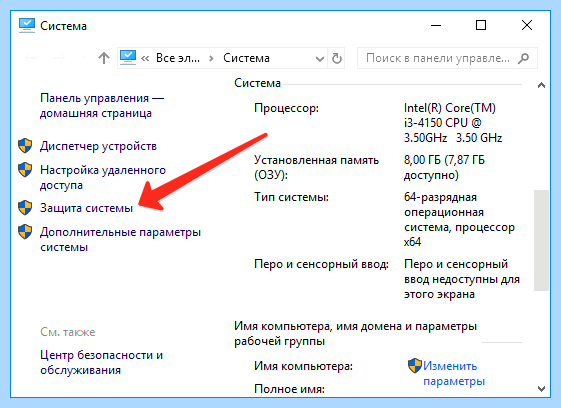Open Диспетчер устройств
This screenshot has width=561, height=408.
tap(98, 146)
